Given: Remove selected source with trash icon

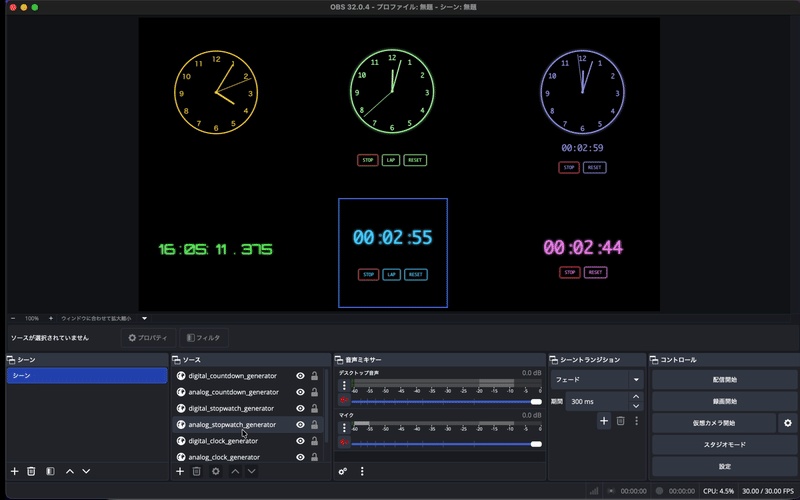Looking at the screenshot, I should [x=196, y=471].
